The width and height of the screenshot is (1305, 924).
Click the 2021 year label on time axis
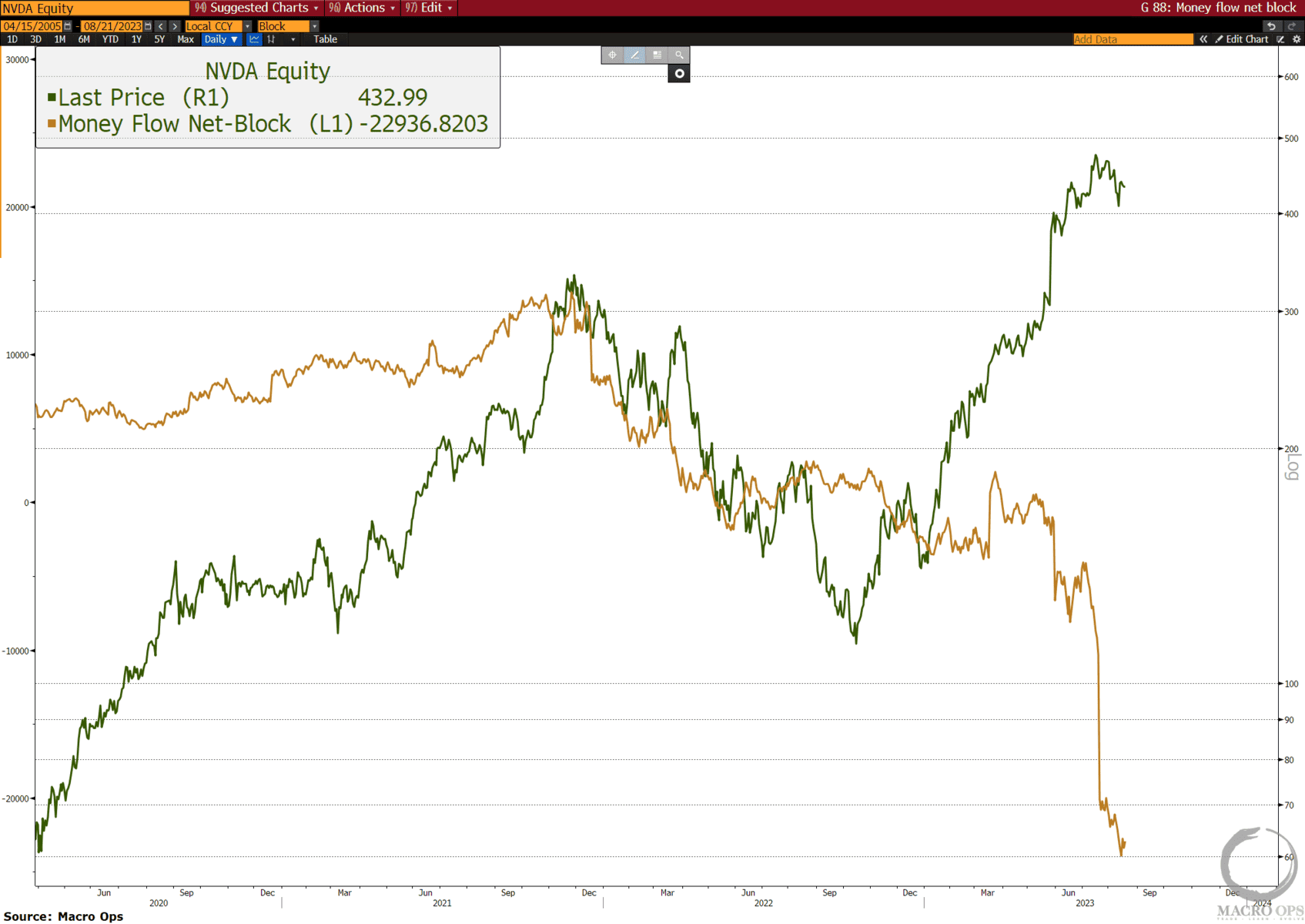point(442,903)
